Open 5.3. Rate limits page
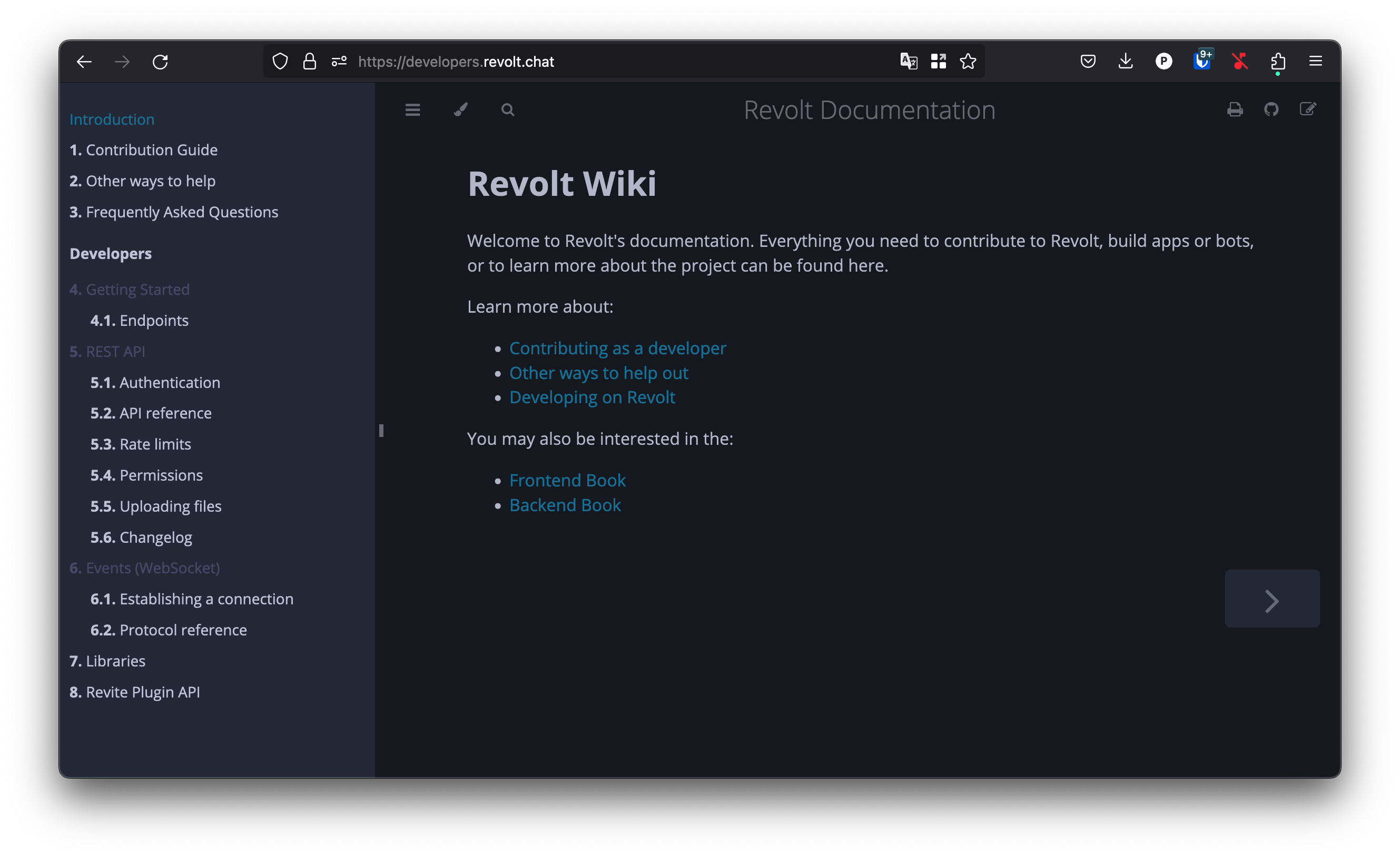This screenshot has height=856, width=1400. coord(140,444)
